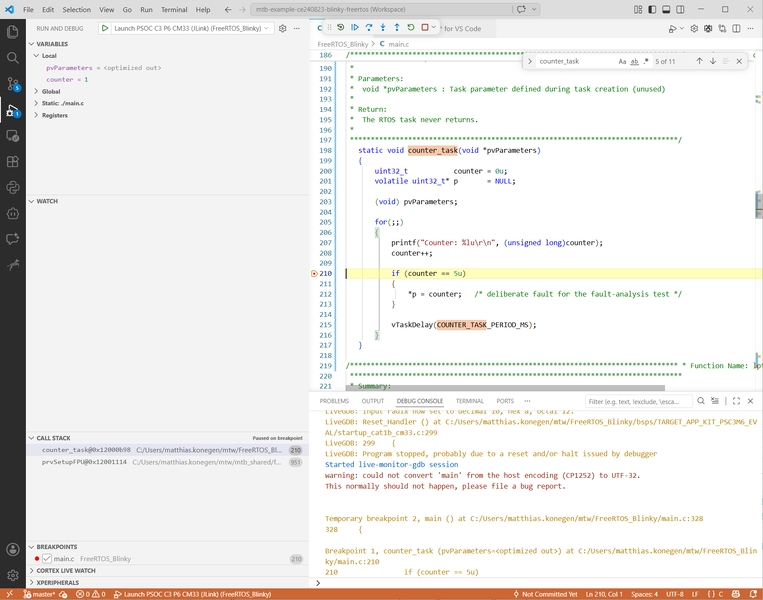This screenshot has width=763, height=600.
Task: Stop the debug session
Action: (x=425, y=28)
